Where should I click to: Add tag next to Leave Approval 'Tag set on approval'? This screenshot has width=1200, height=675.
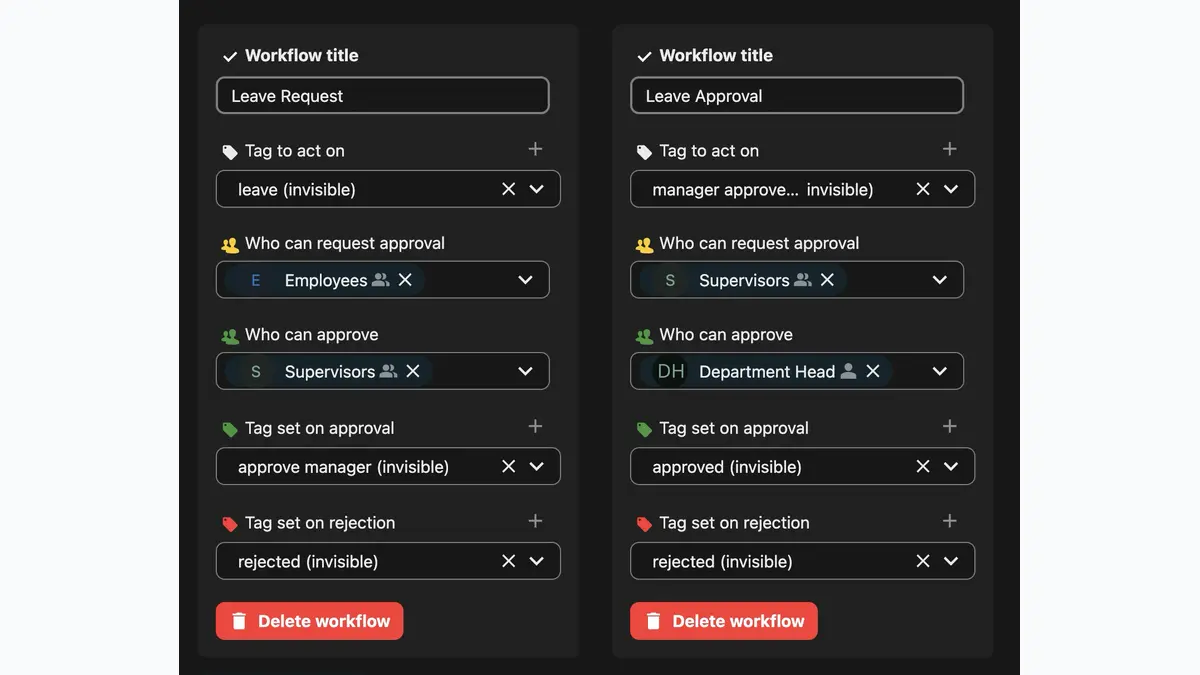949,426
